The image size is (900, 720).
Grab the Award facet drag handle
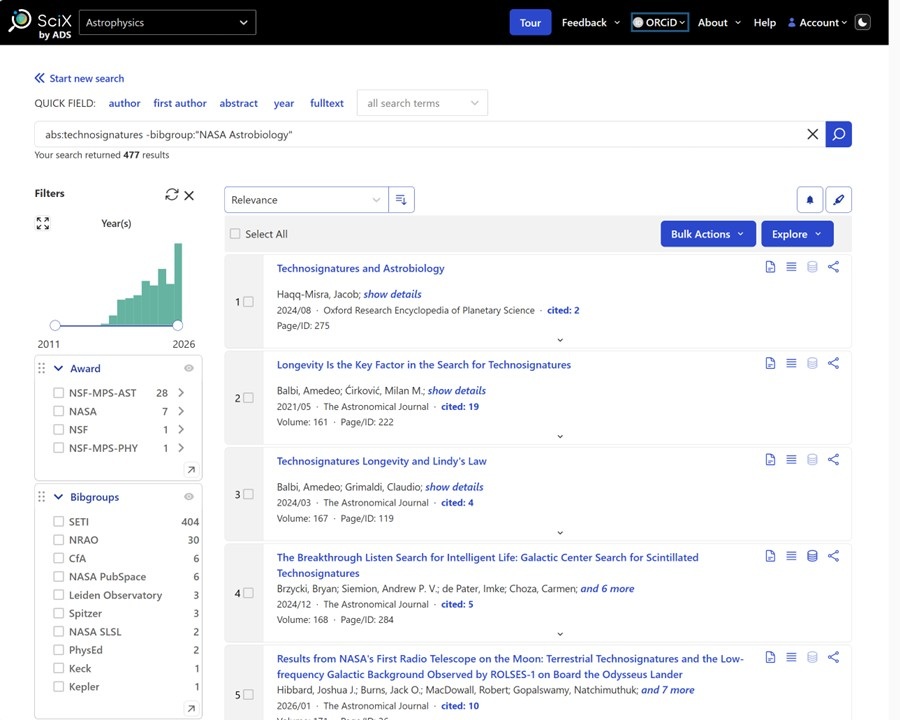click(41, 368)
